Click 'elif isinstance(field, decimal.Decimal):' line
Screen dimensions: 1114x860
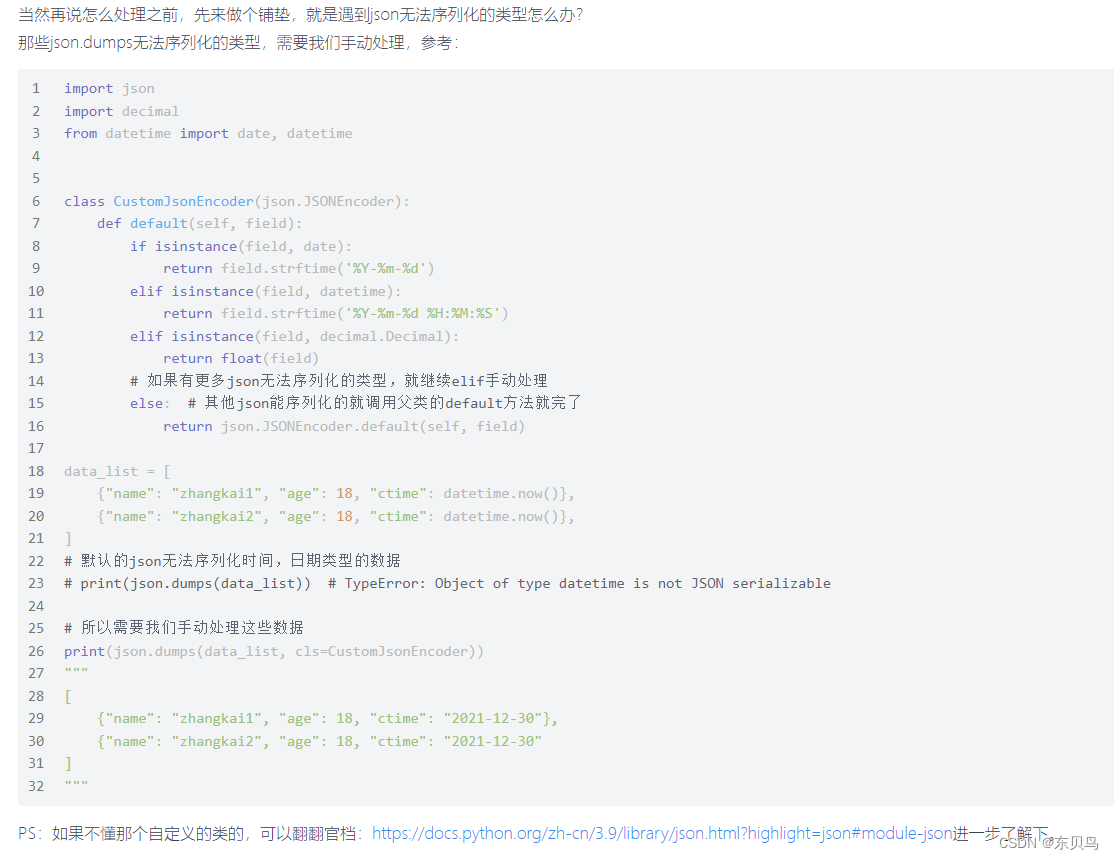point(294,335)
